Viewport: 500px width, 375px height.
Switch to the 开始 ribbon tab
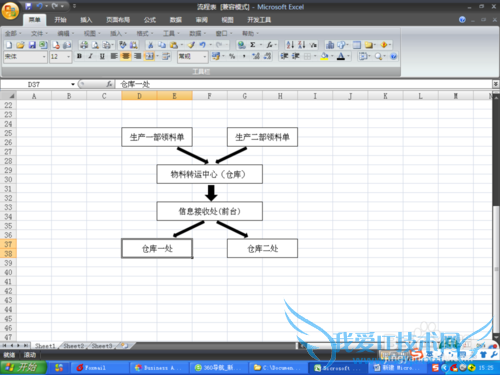coord(60,20)
